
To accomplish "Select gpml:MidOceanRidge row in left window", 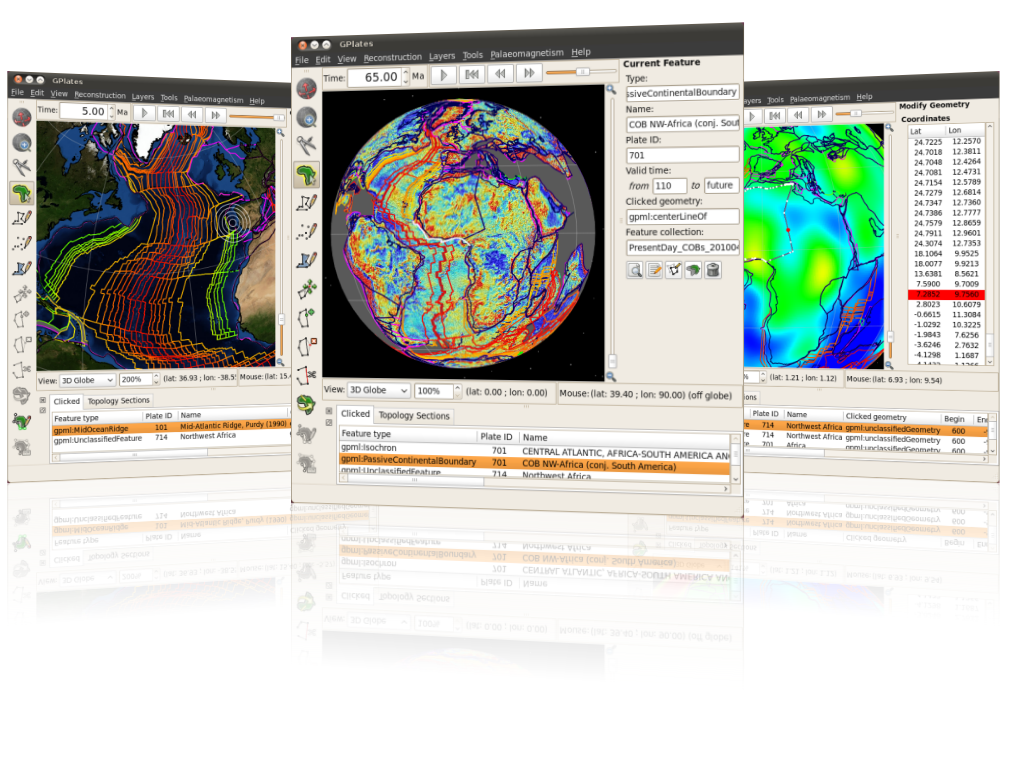I will tap(170, 427).
